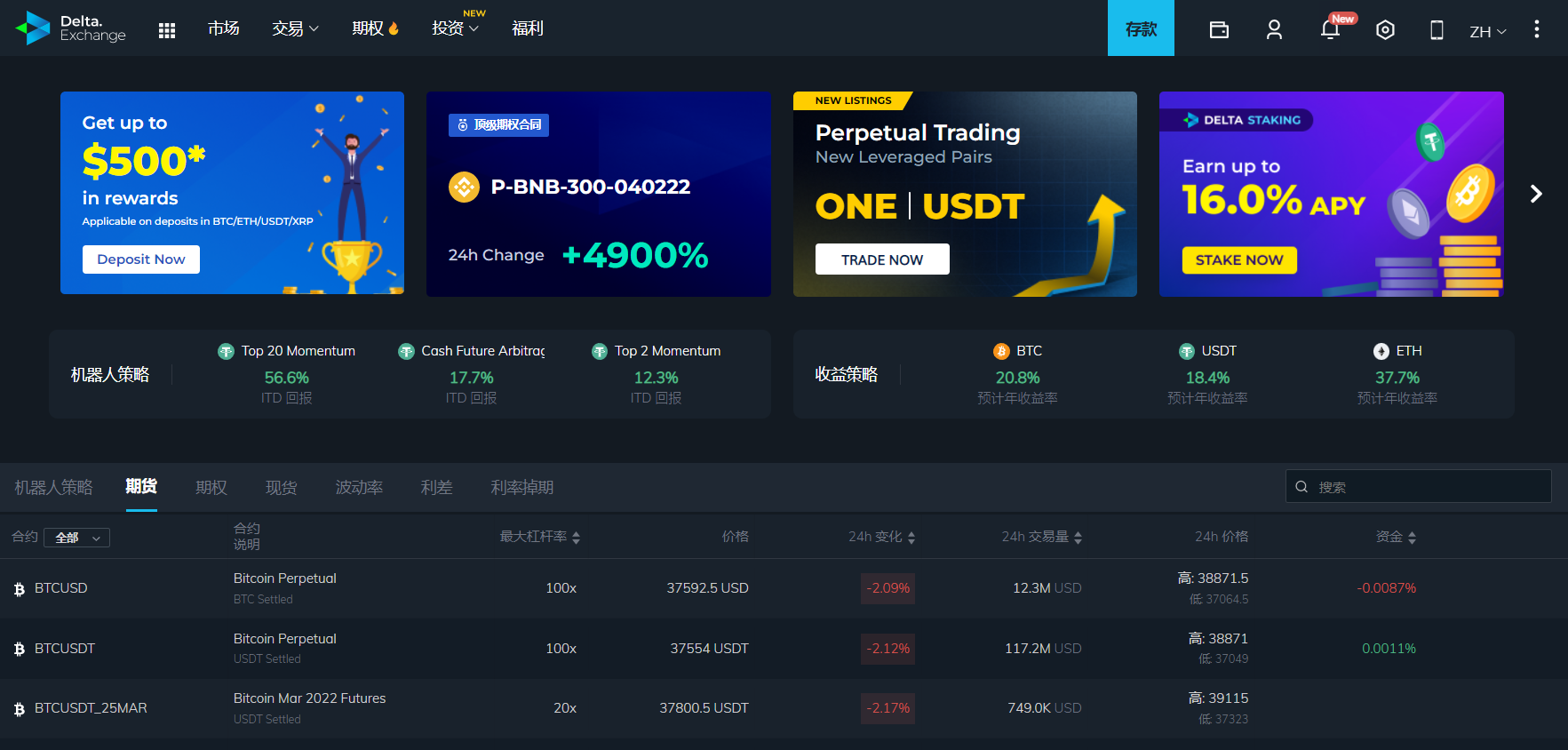Click the 20.8% BTC yield value
The width and height of the screenshot is (1568, 750).
tap(1017, 378)
